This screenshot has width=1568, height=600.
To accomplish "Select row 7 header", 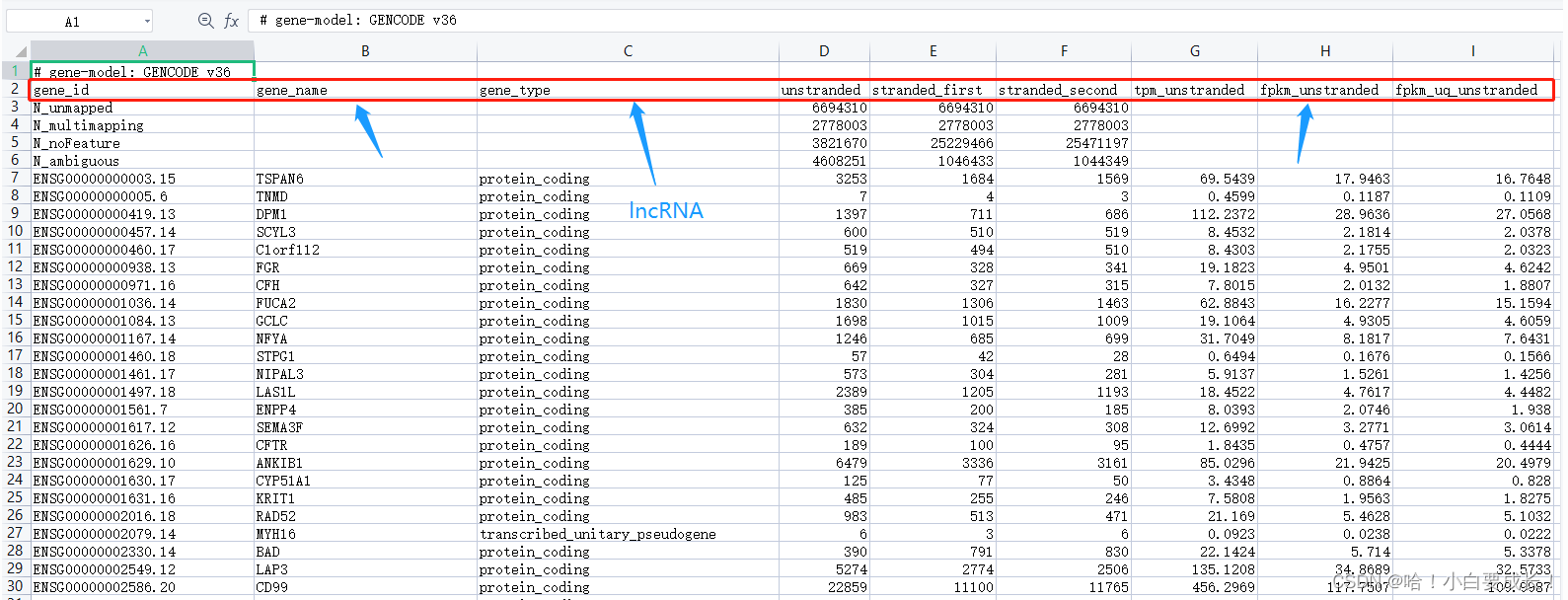I will 16,178.
